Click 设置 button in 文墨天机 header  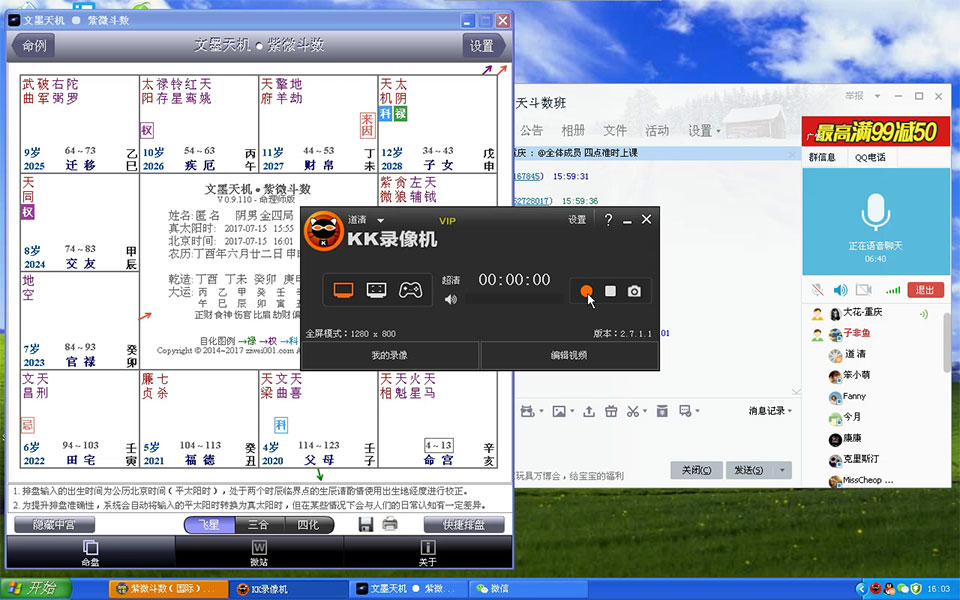482,45
